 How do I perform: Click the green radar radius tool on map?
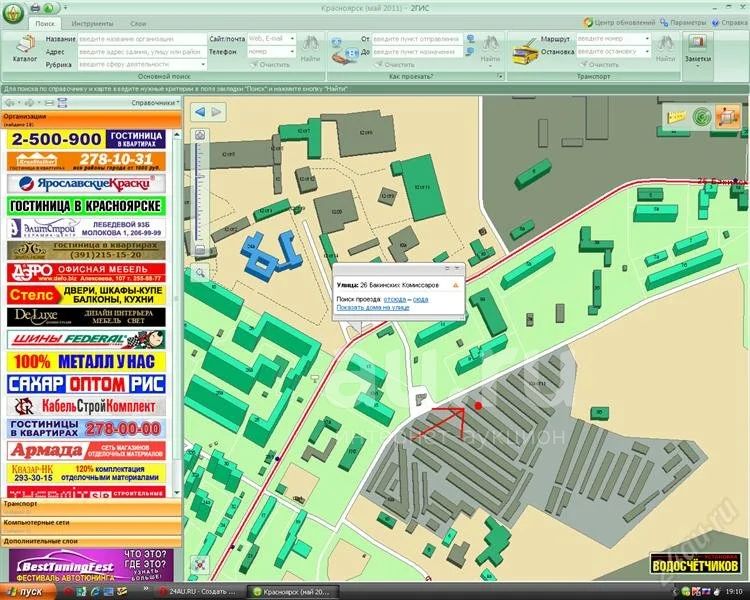pyautogui.click(x=701, y=116)
